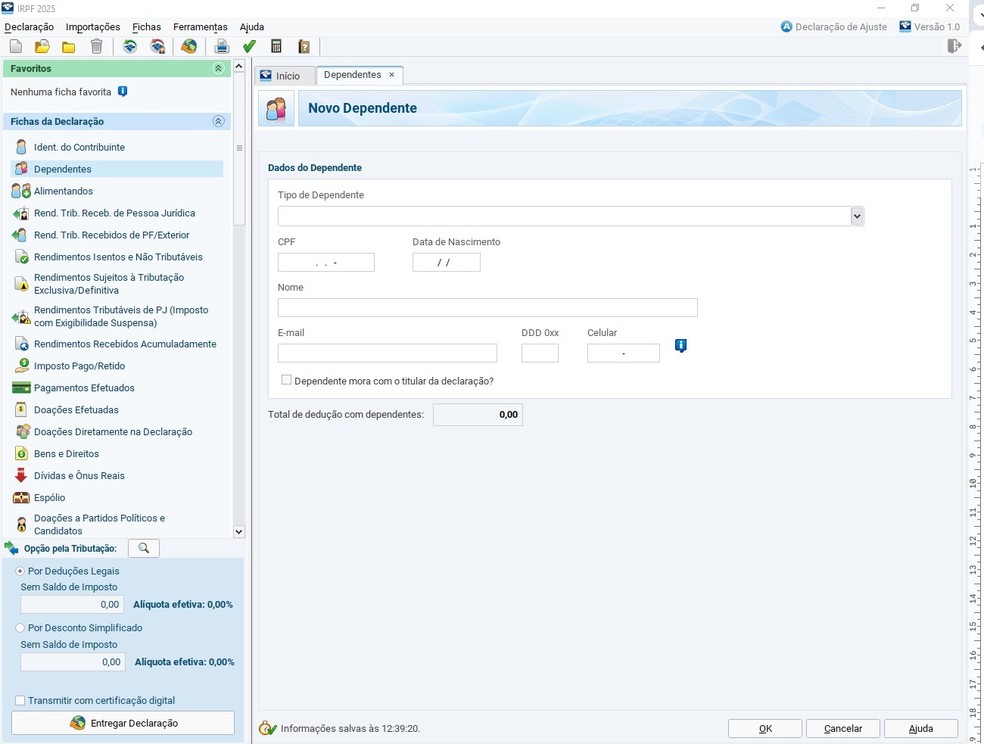The height and width of the screenshot is (744, 984).
Task: Click the sidebar scrollbar down arrow
Action: tap(238, 532)
